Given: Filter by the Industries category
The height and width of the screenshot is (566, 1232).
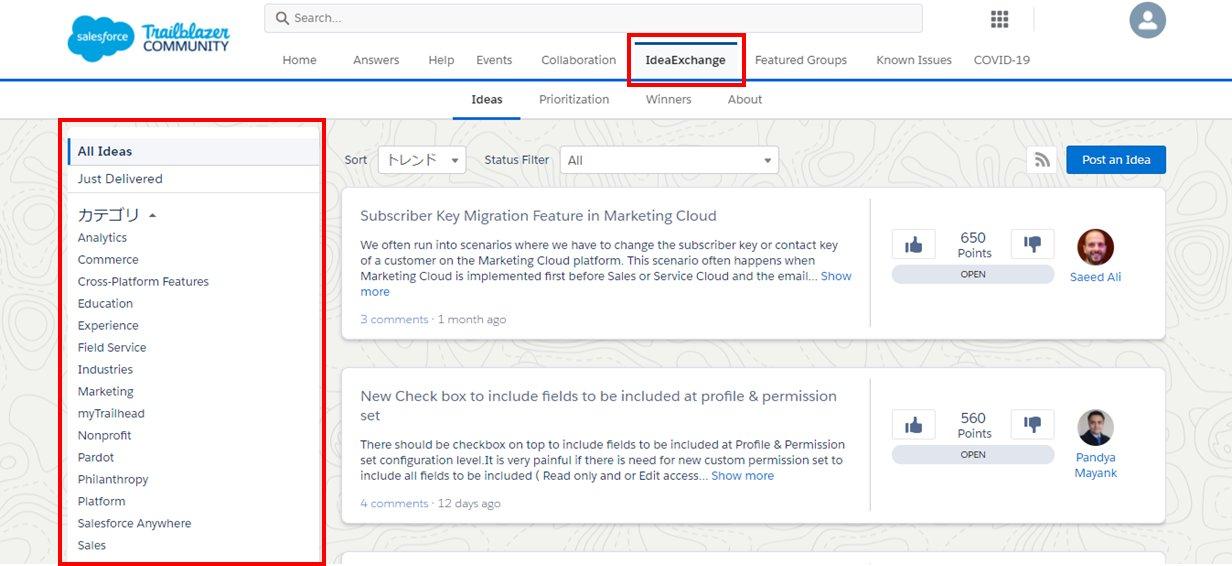Looking at the screenshot, I should coord(105,370).
